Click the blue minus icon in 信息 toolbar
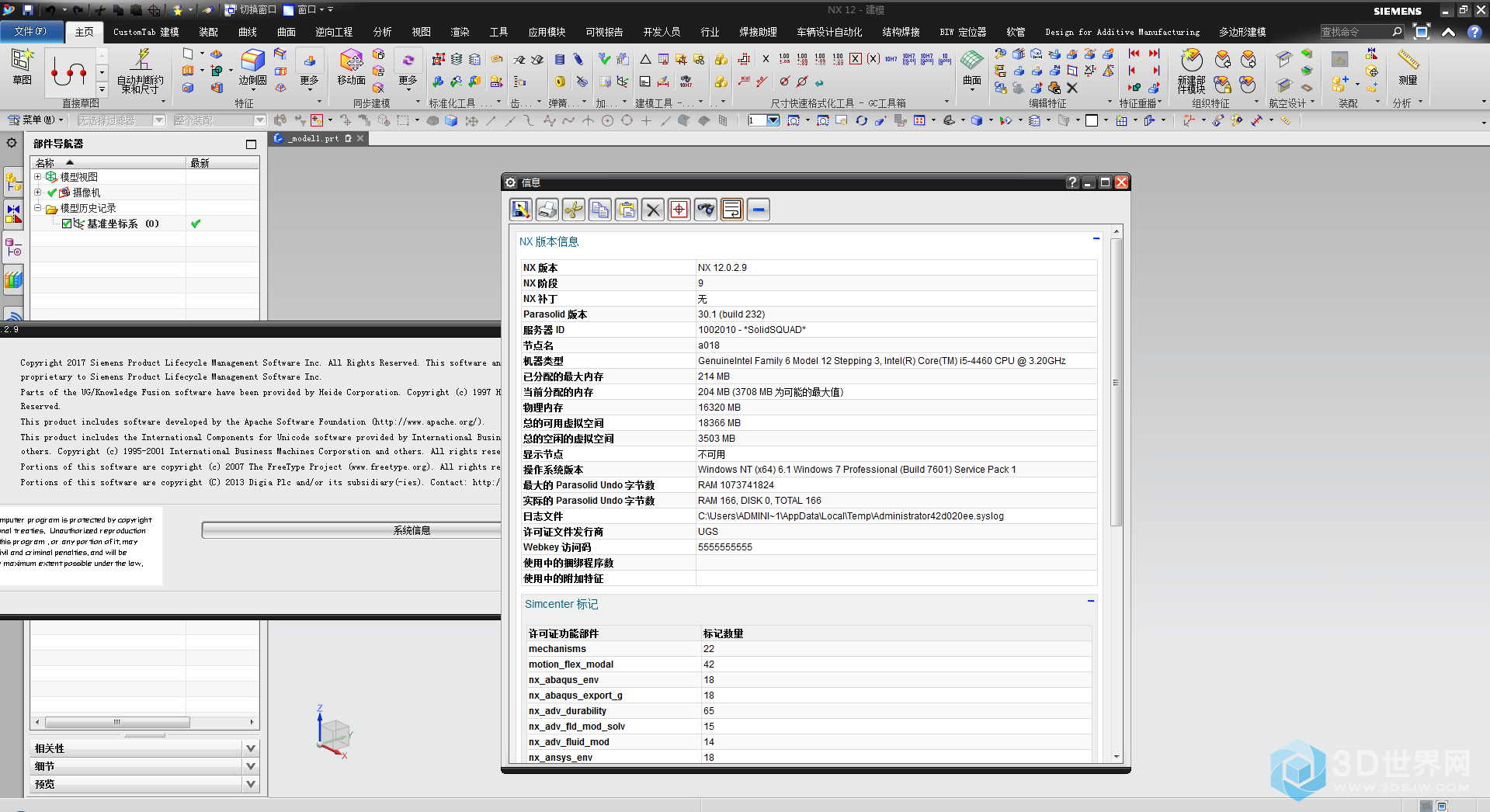Viewport: 1490px width, 812px height. click(759, 210)
